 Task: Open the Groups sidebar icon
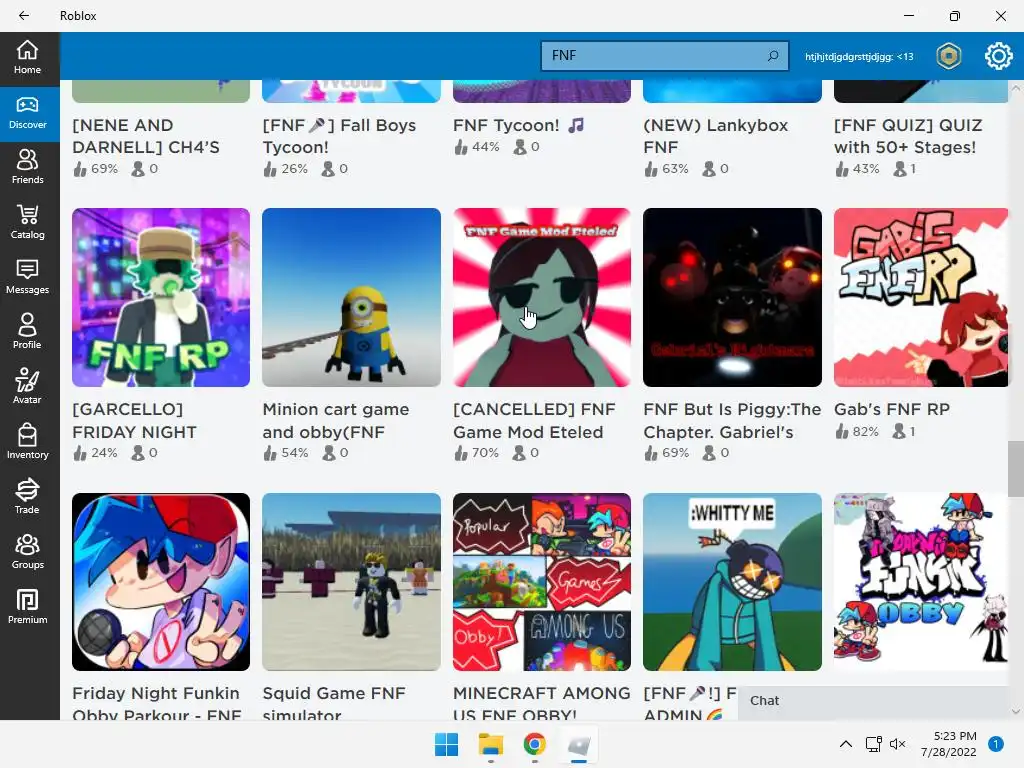pyautogui.click(x=27, y=552)
